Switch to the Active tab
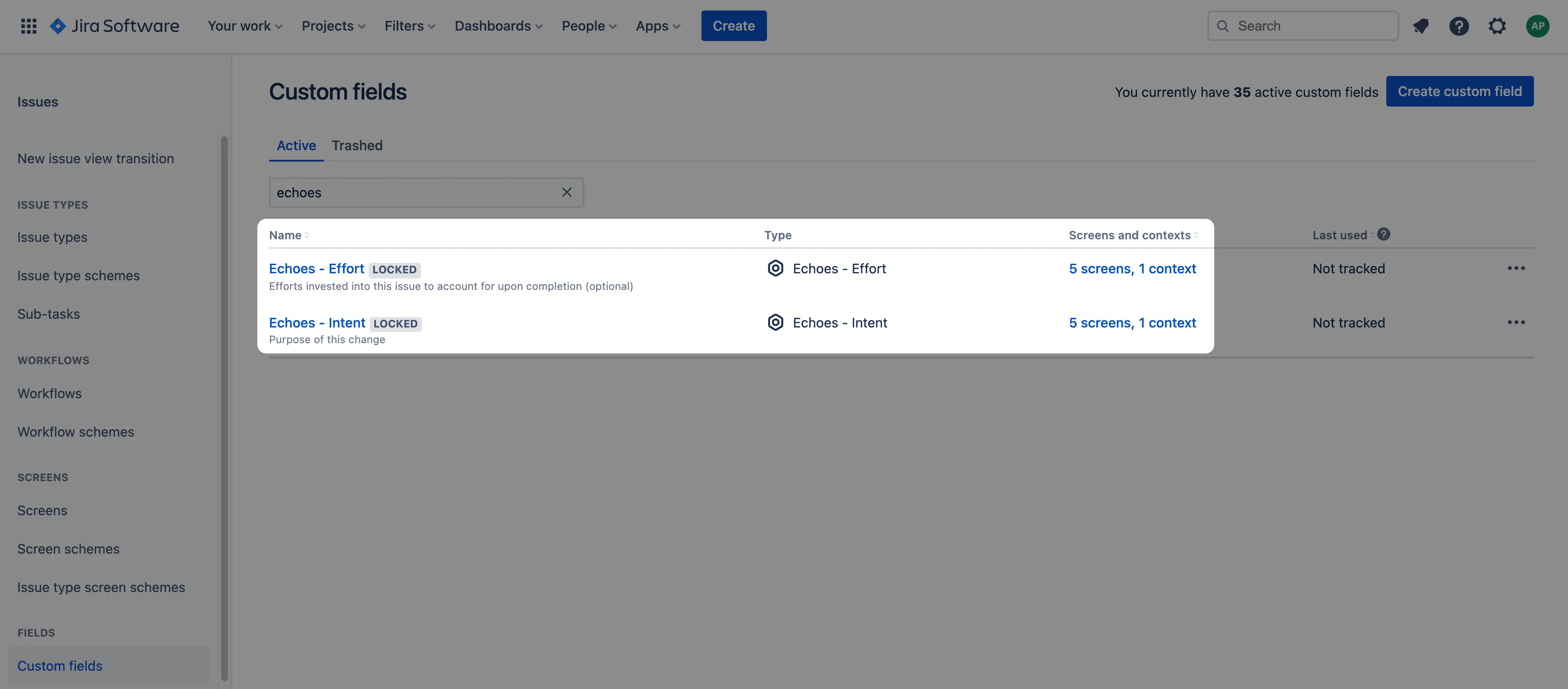Image resolution: width=1568 pixels, height=689 pixels. tap(296, 145)
